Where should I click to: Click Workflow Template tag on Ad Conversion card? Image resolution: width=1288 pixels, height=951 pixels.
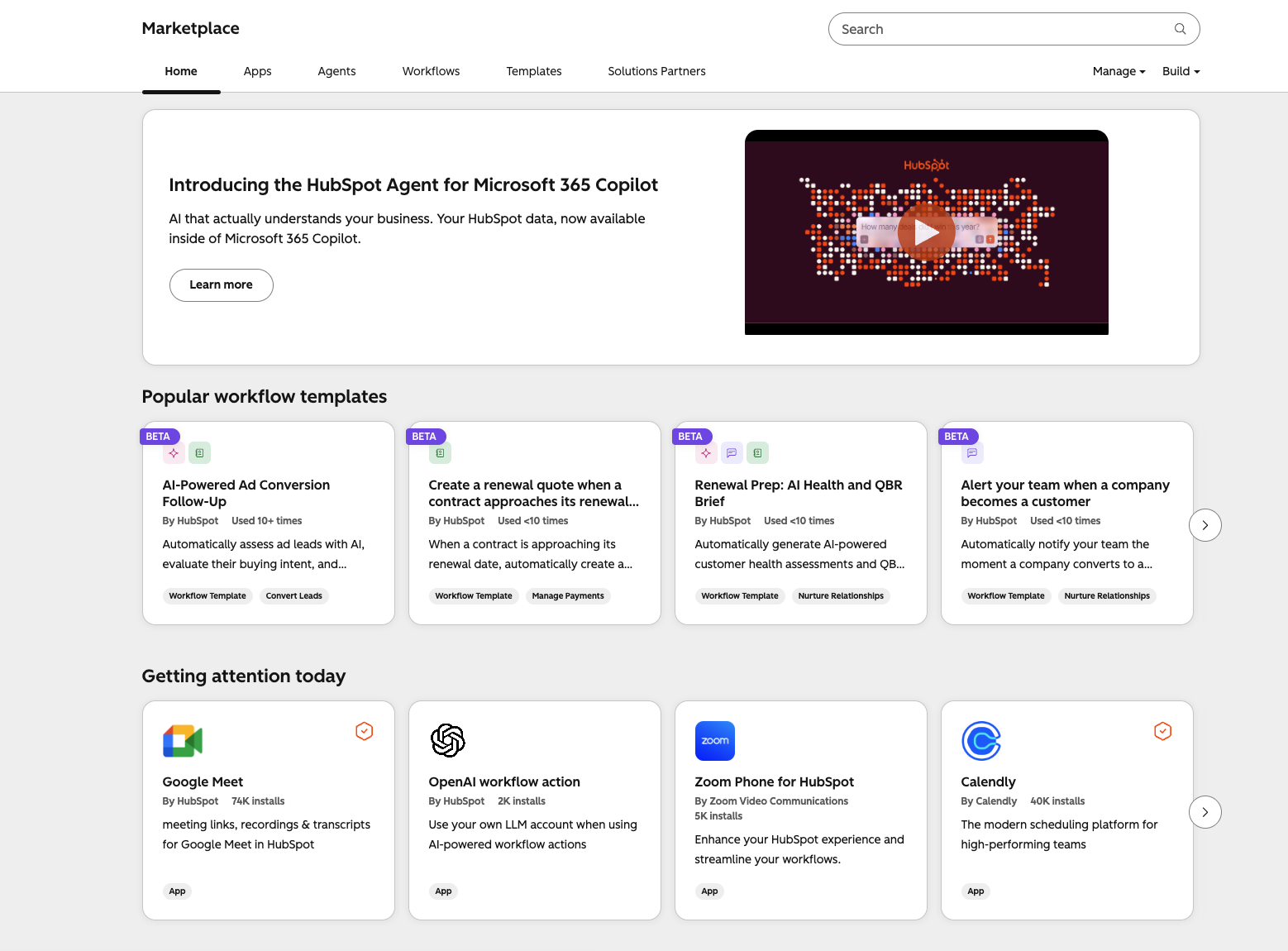point(208,595)
